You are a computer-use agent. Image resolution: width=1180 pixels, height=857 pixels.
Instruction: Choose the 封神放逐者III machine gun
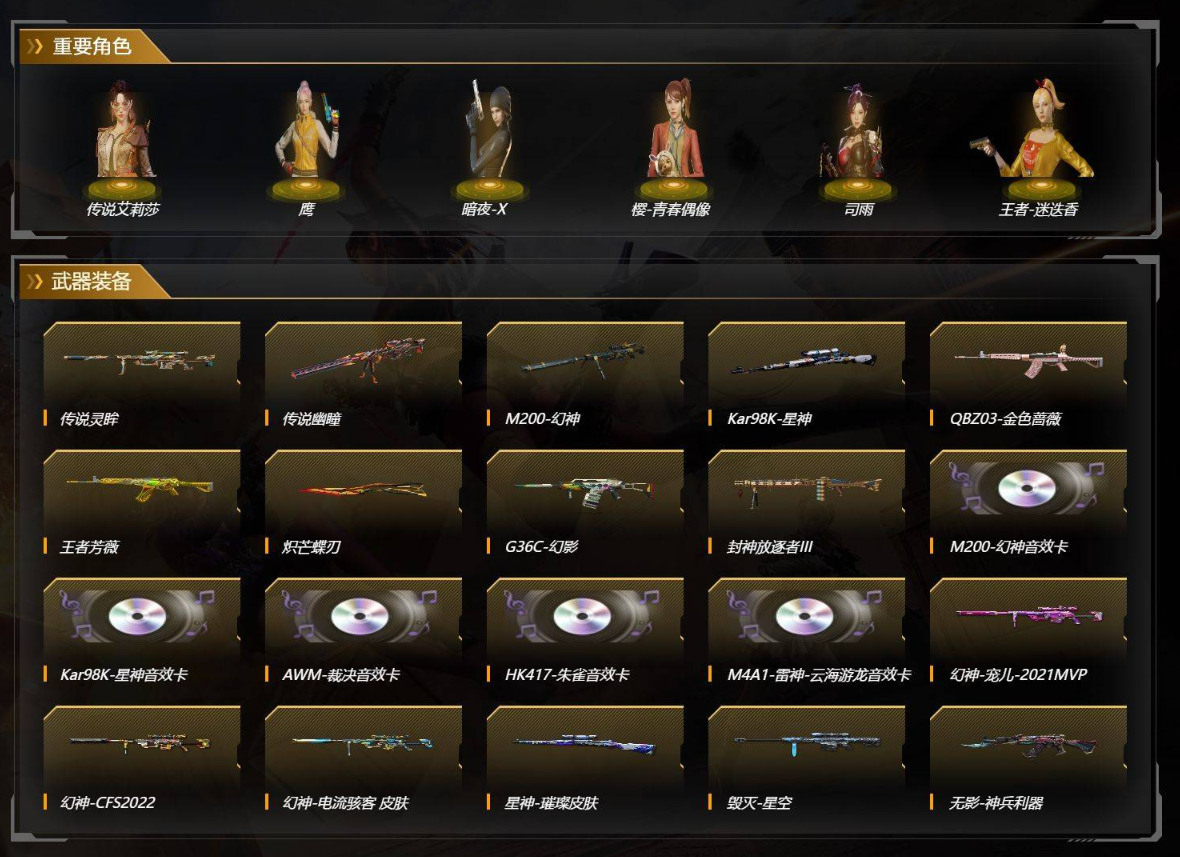pos(806,504)
